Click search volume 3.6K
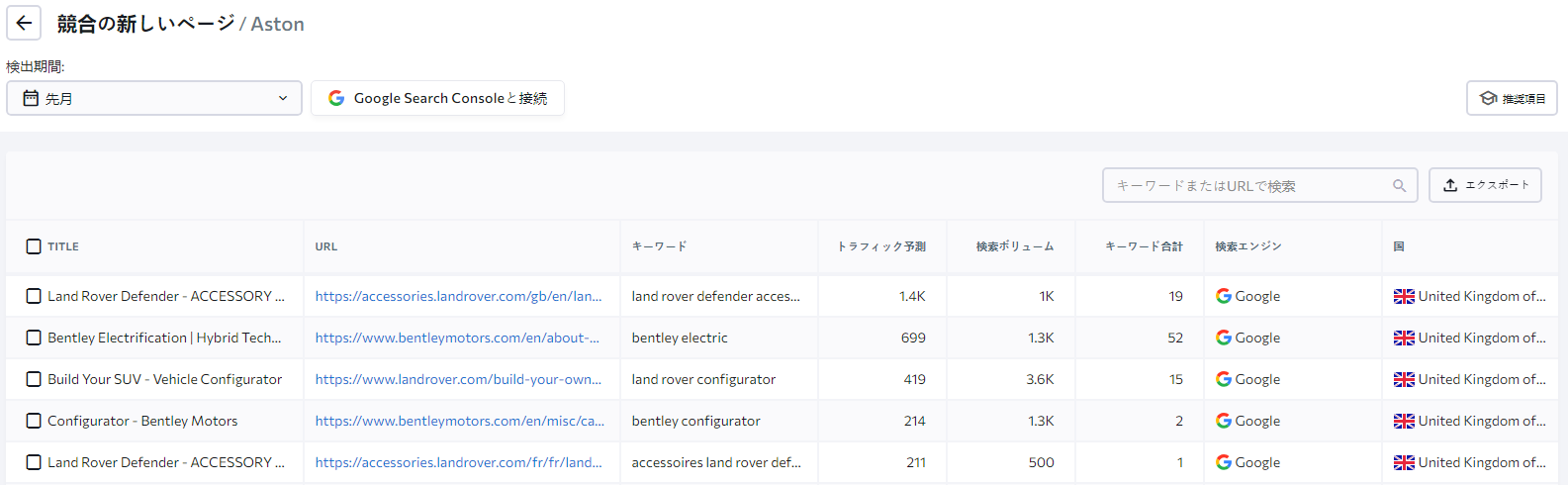 1040,379
